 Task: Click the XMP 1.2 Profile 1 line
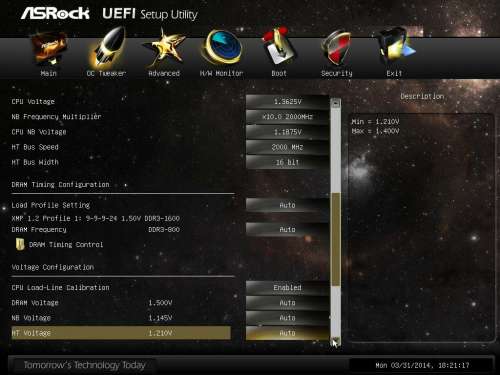click(x=96, y=219)
